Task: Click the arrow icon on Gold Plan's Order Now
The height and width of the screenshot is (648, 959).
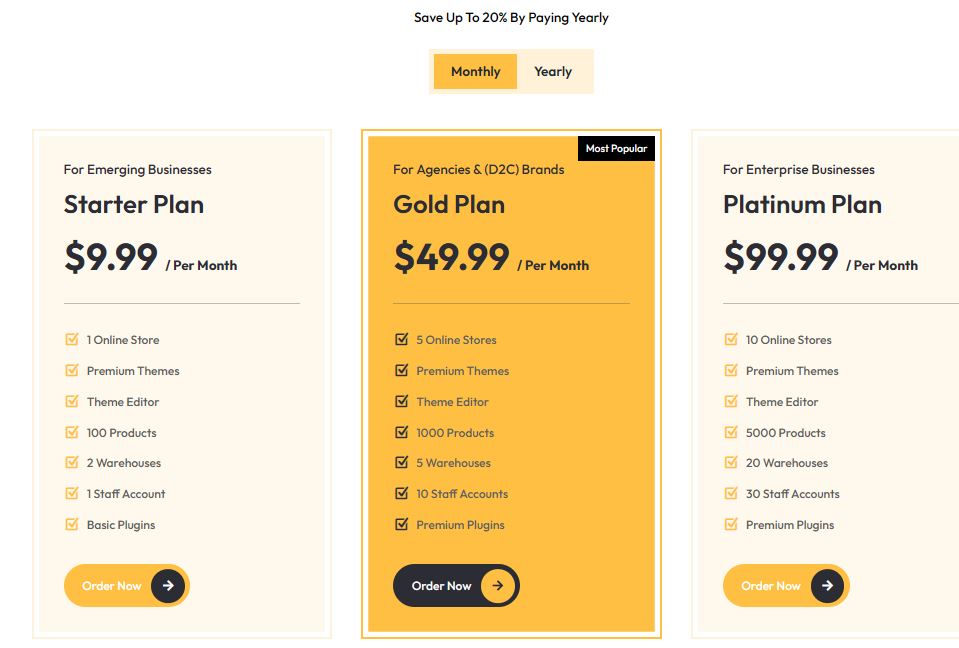Action: pos(498,586)
